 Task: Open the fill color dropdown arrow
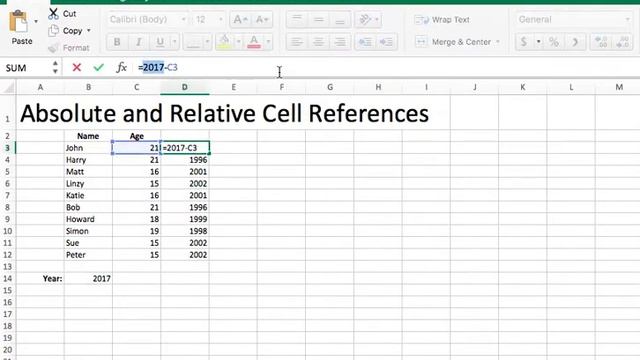[x=238, y=42]
